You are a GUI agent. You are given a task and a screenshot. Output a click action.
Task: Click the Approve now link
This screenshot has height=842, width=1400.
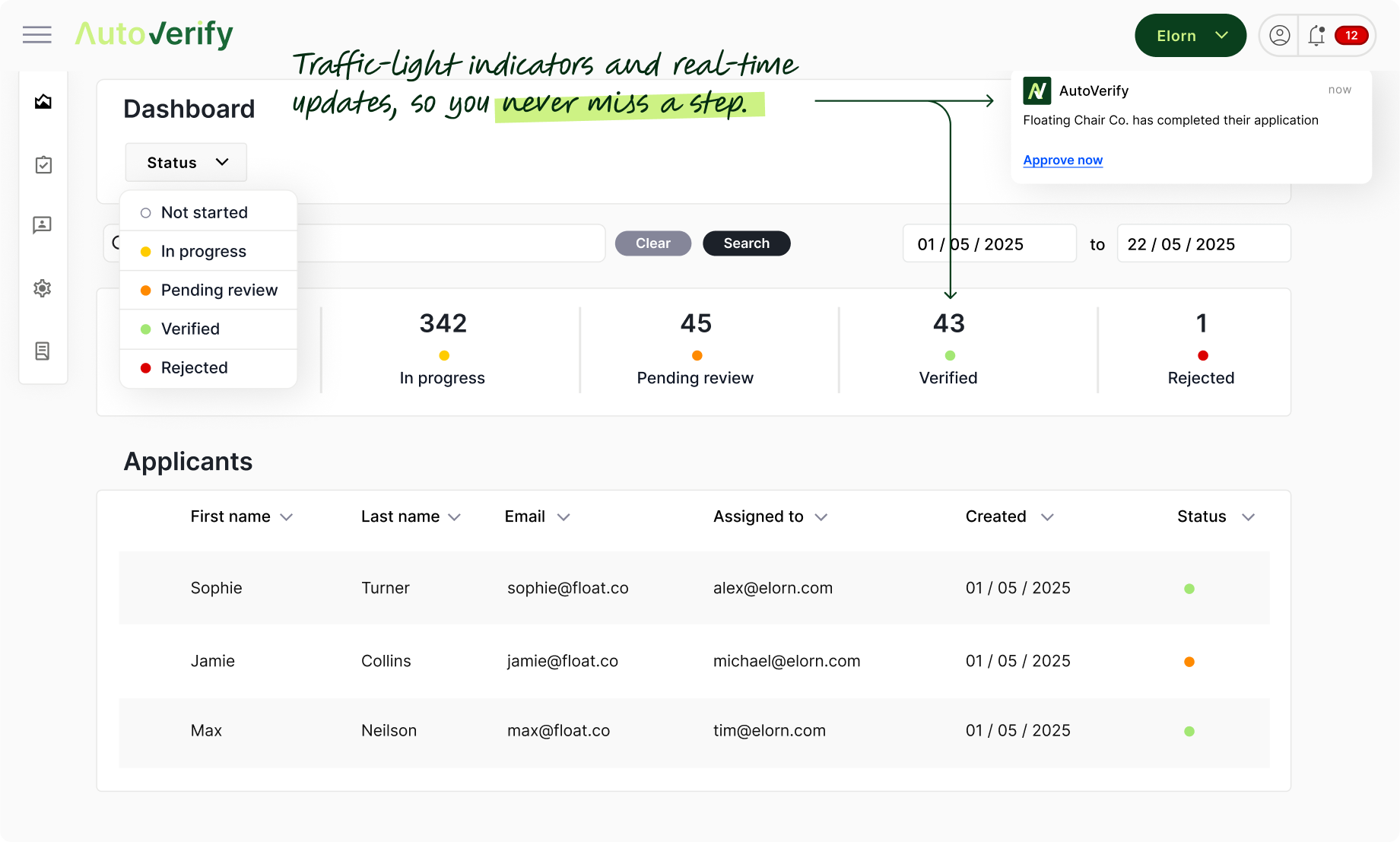[1062, 160]
